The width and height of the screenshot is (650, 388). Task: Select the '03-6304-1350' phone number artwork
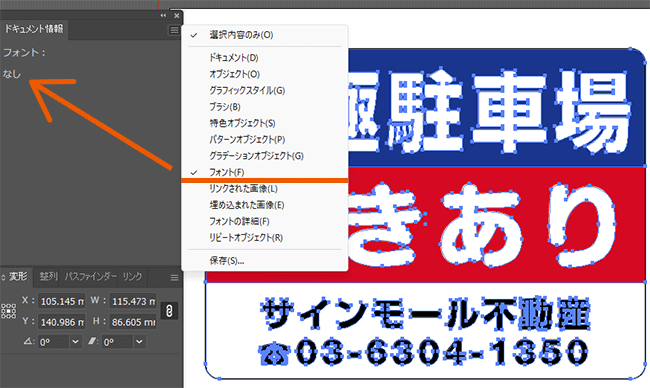tap(441, 352)
